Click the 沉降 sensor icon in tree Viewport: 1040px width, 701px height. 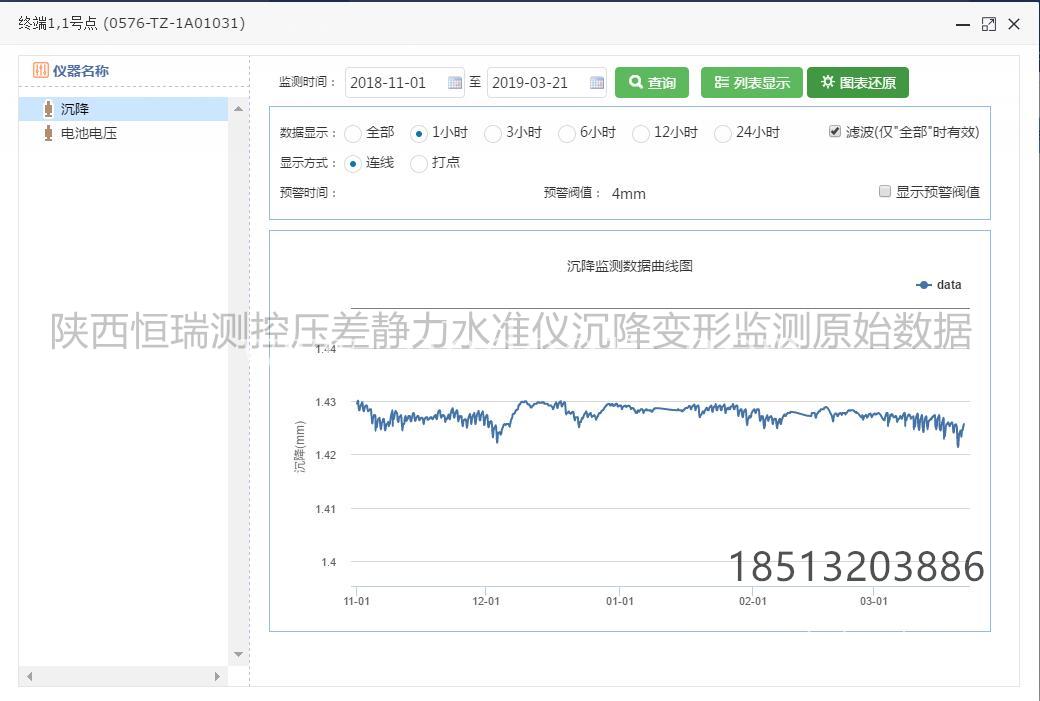tap(48, 109)
